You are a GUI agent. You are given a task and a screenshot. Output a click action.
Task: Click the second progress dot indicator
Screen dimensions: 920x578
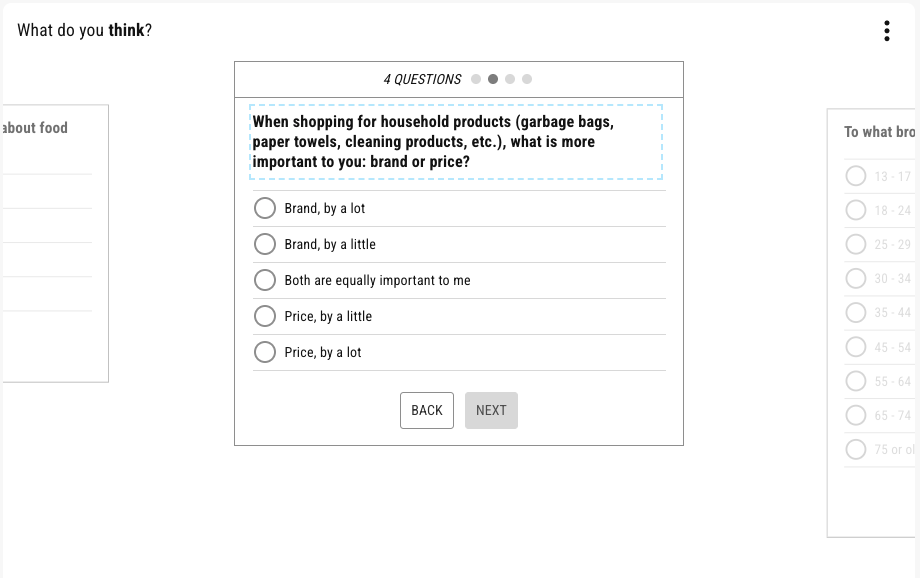tap(493, 80)
